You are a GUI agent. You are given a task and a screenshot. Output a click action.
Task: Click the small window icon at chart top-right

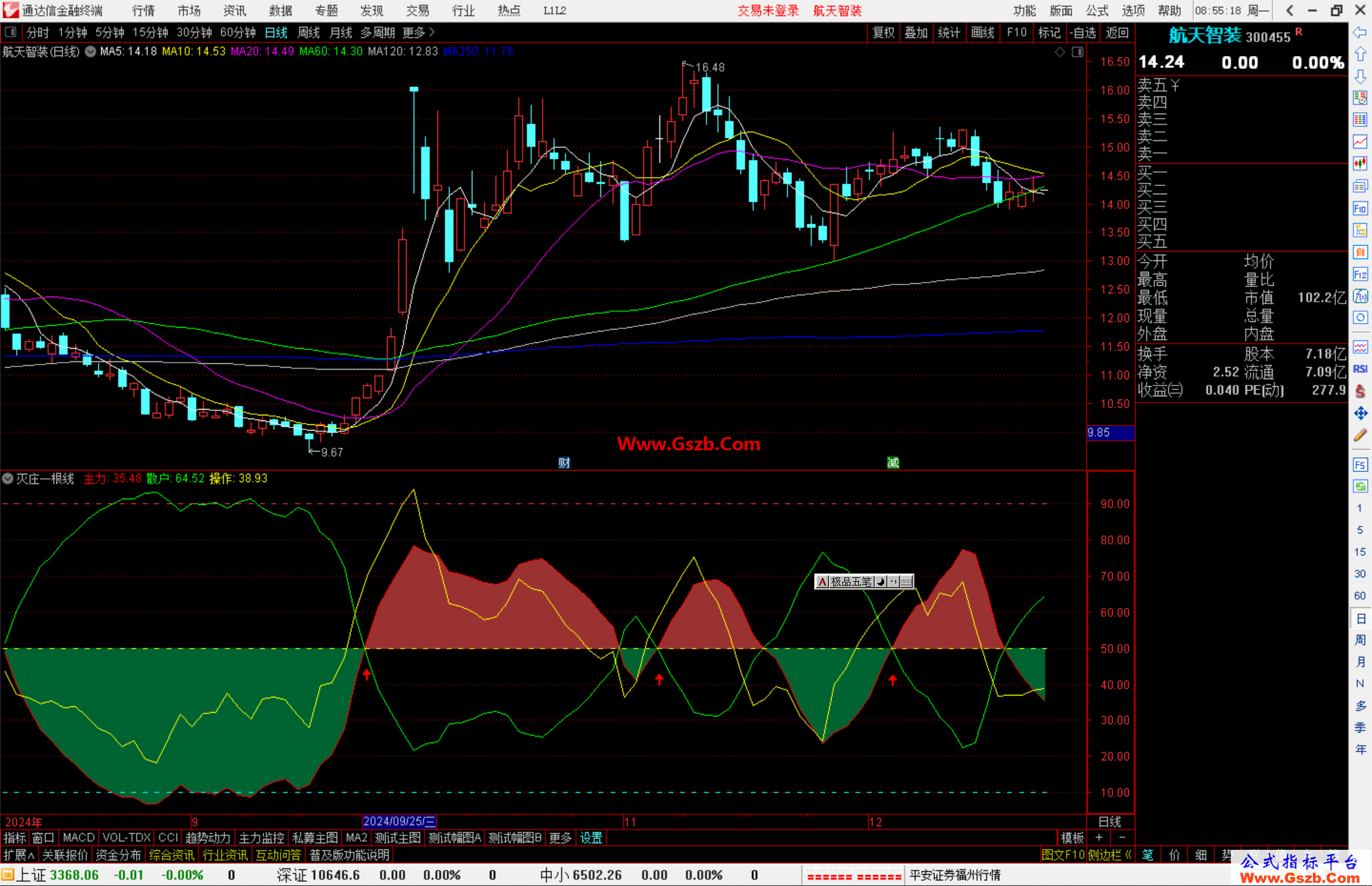[1077, 52]
